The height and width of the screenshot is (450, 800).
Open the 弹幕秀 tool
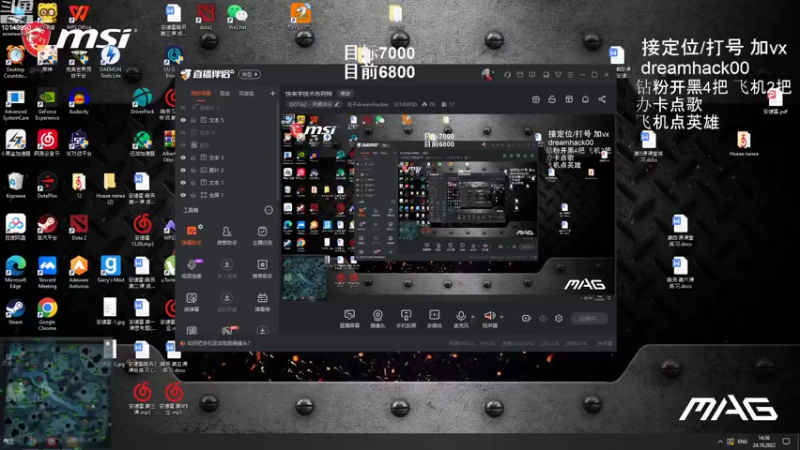coord(262,302)
